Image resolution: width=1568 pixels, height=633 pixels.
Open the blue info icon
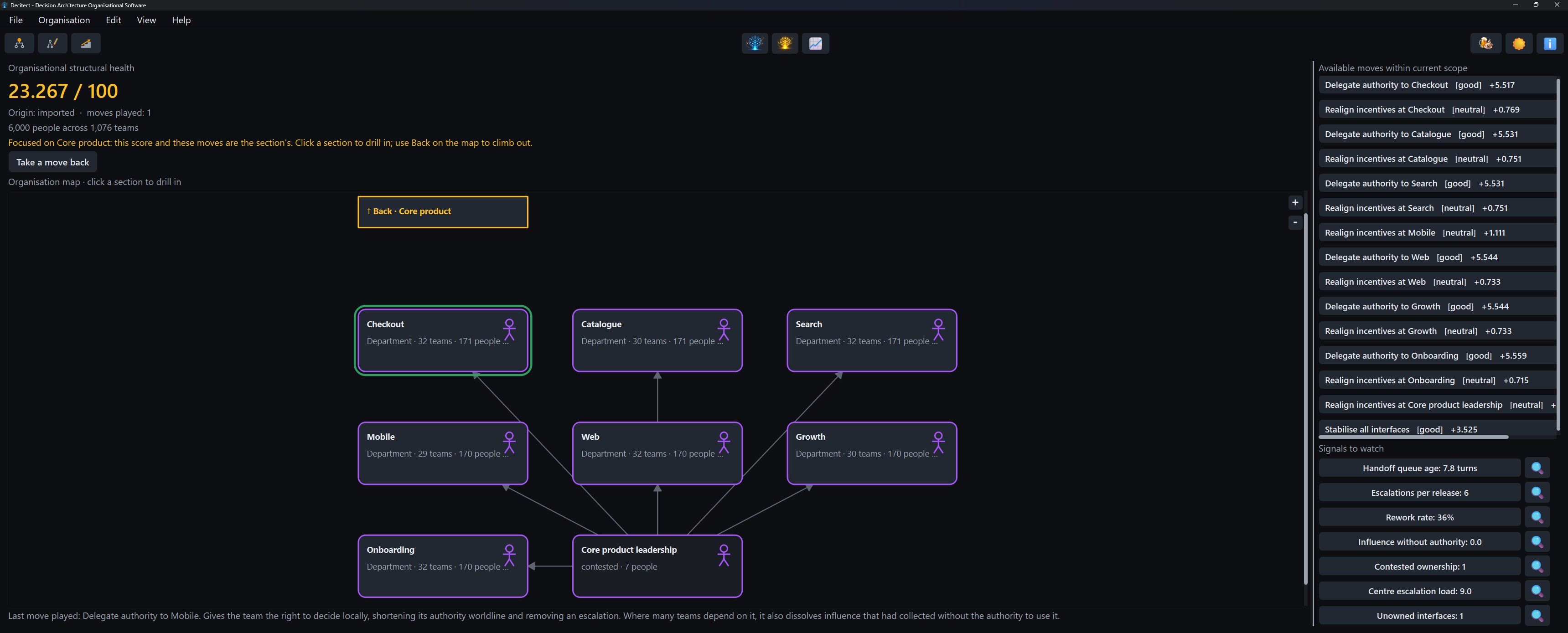(1550, 43)
